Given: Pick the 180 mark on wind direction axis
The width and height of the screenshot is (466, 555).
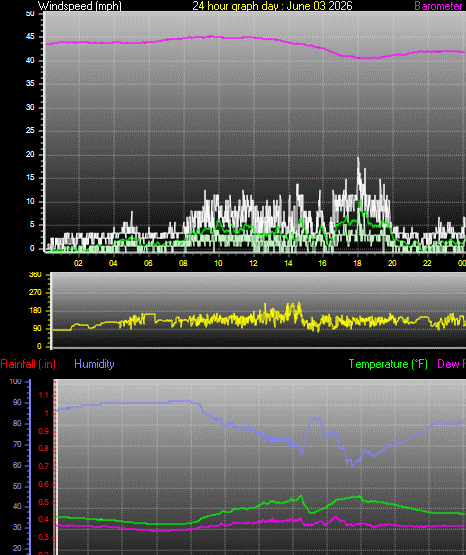Looking at the screenshot, I should [35, 310].
